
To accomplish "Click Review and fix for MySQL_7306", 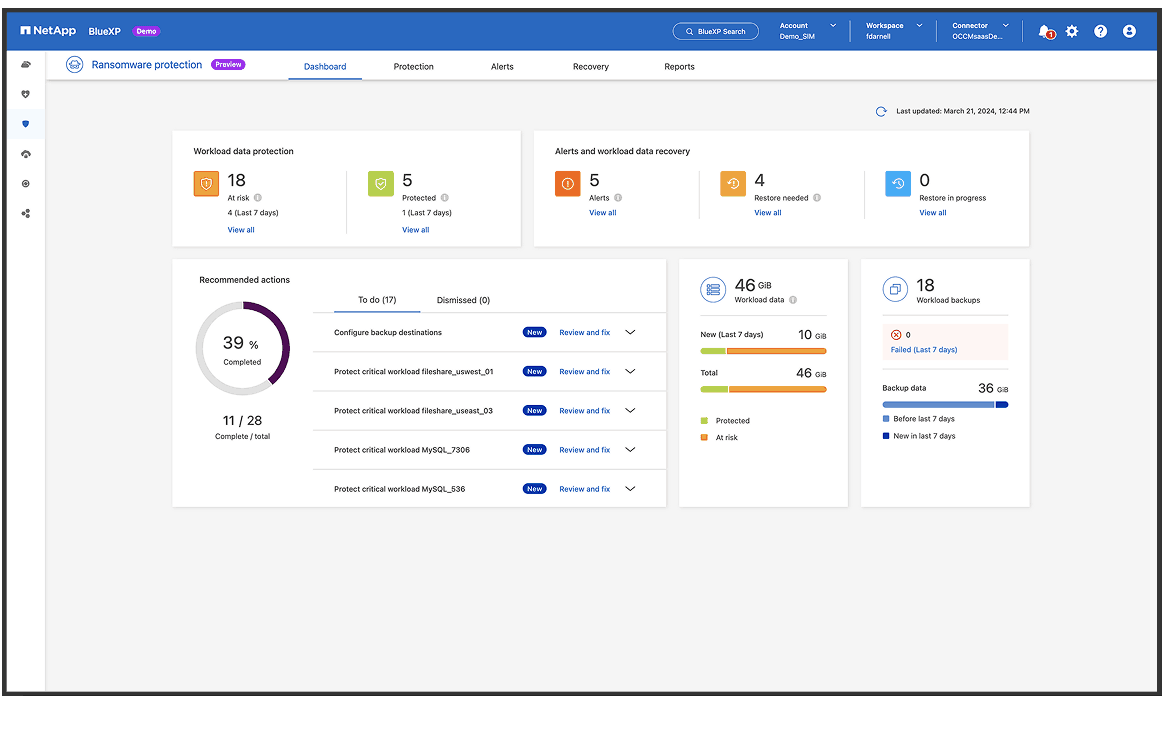I will tap(585, 450).
